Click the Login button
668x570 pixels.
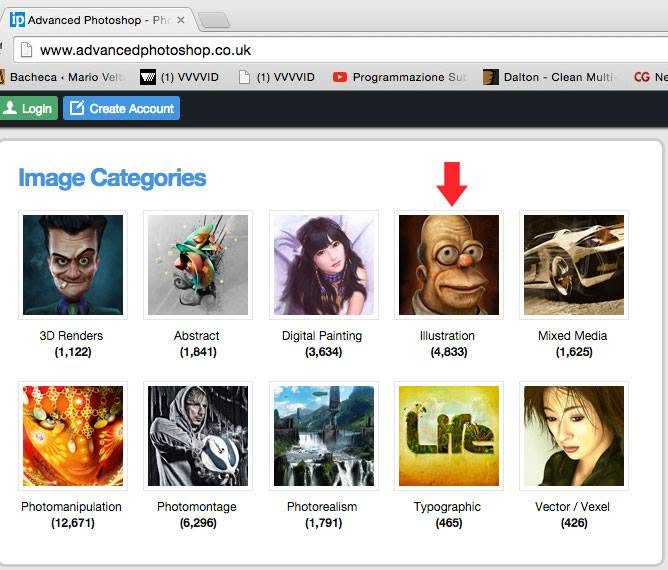pyautogui.click(x=28, y=108)
